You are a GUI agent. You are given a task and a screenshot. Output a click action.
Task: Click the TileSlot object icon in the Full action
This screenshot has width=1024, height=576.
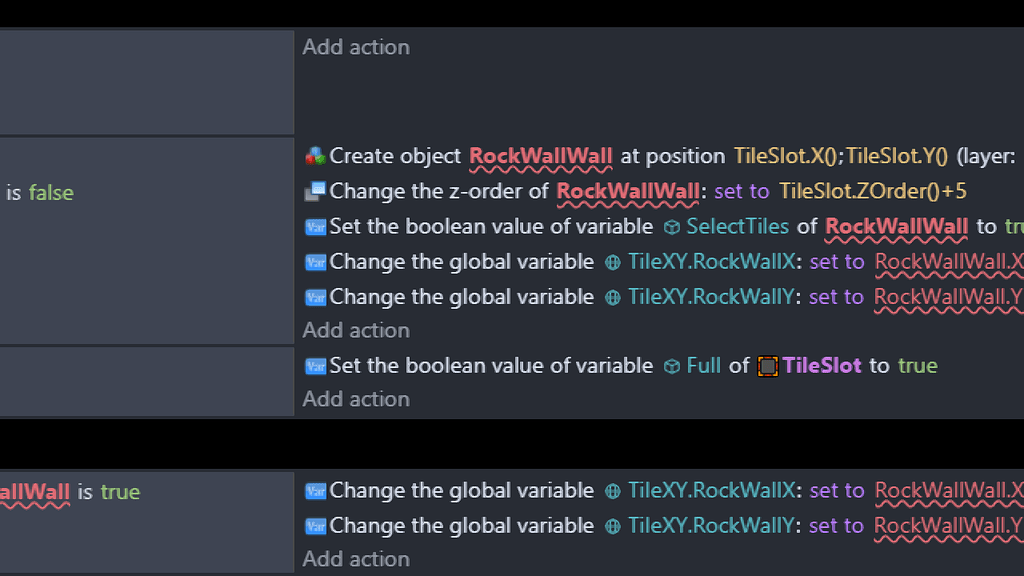(767, 365)
